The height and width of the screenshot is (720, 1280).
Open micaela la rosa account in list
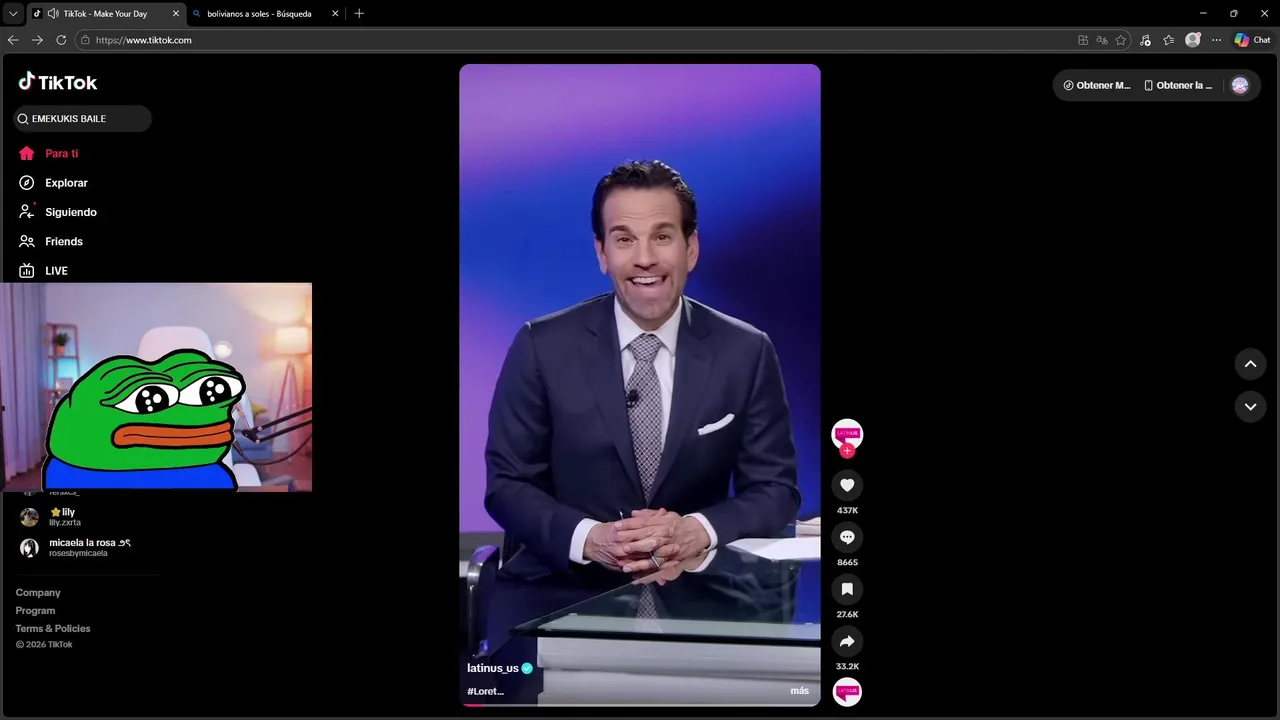[77, 547]
